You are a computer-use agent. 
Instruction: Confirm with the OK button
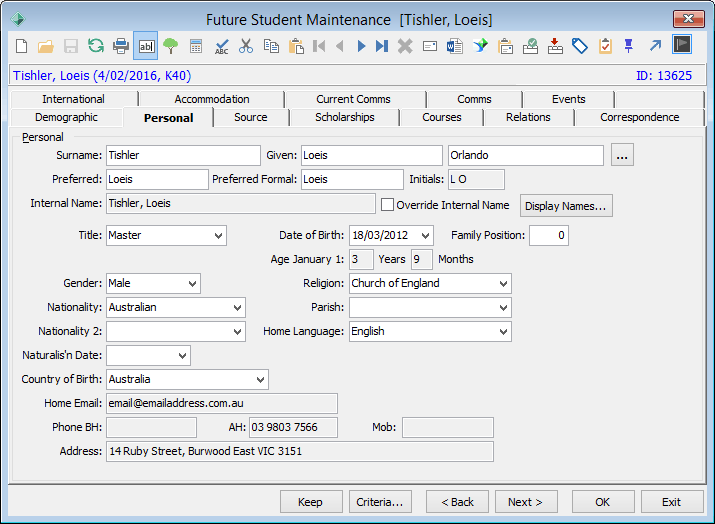[x=603, y=502]
